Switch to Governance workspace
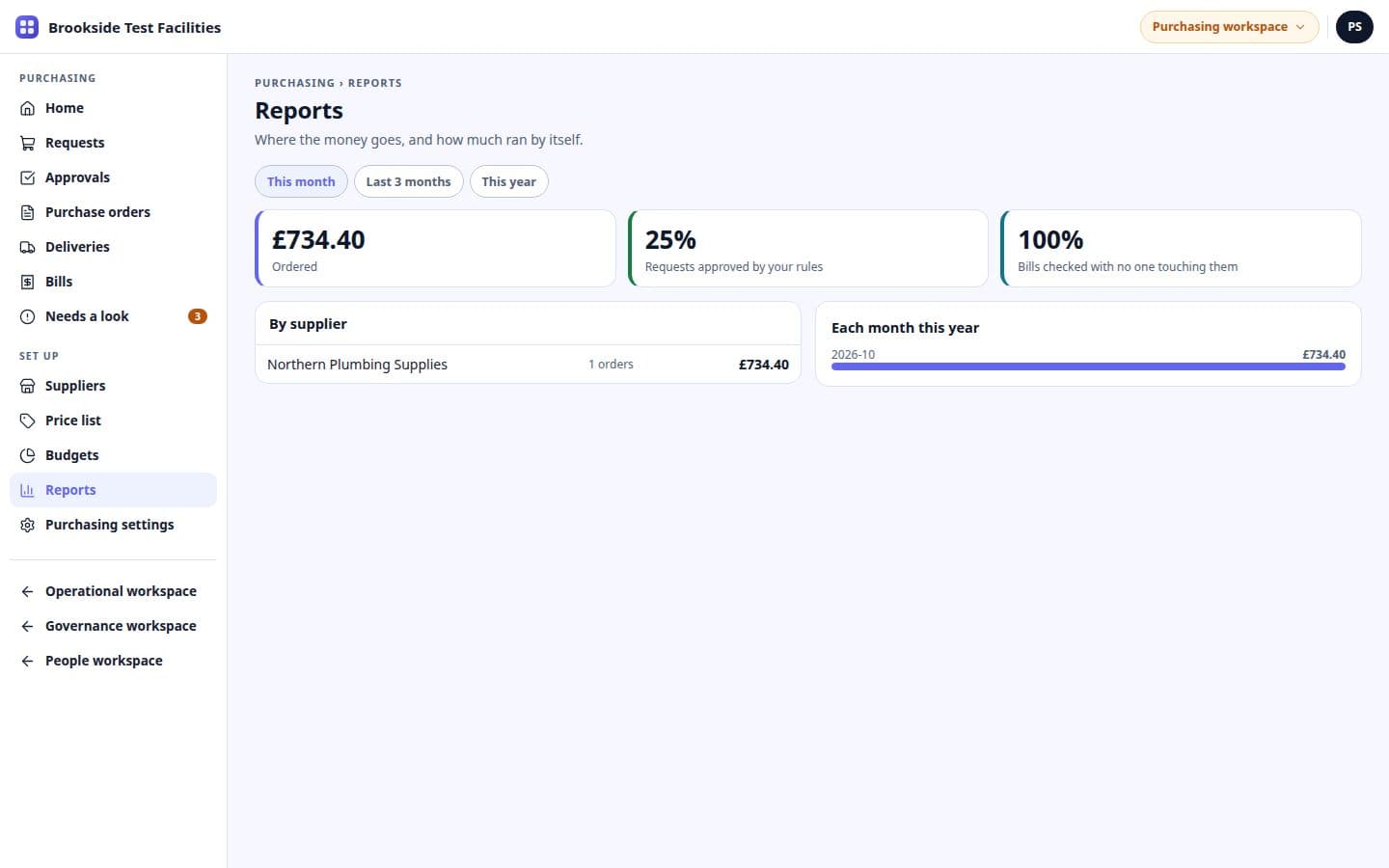 tap(113, 626)
